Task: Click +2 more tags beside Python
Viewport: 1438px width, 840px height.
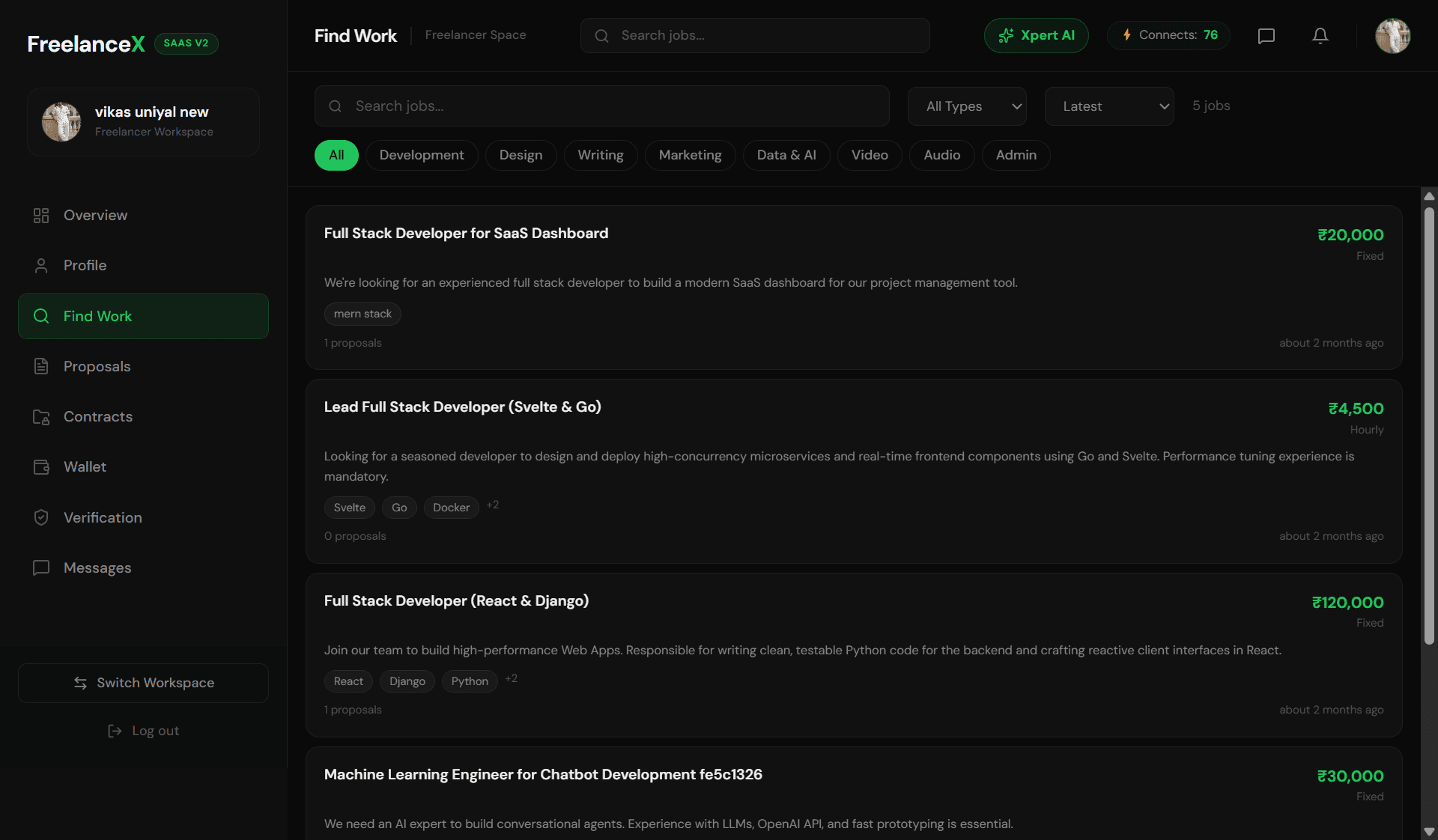Action: point(512,679)
